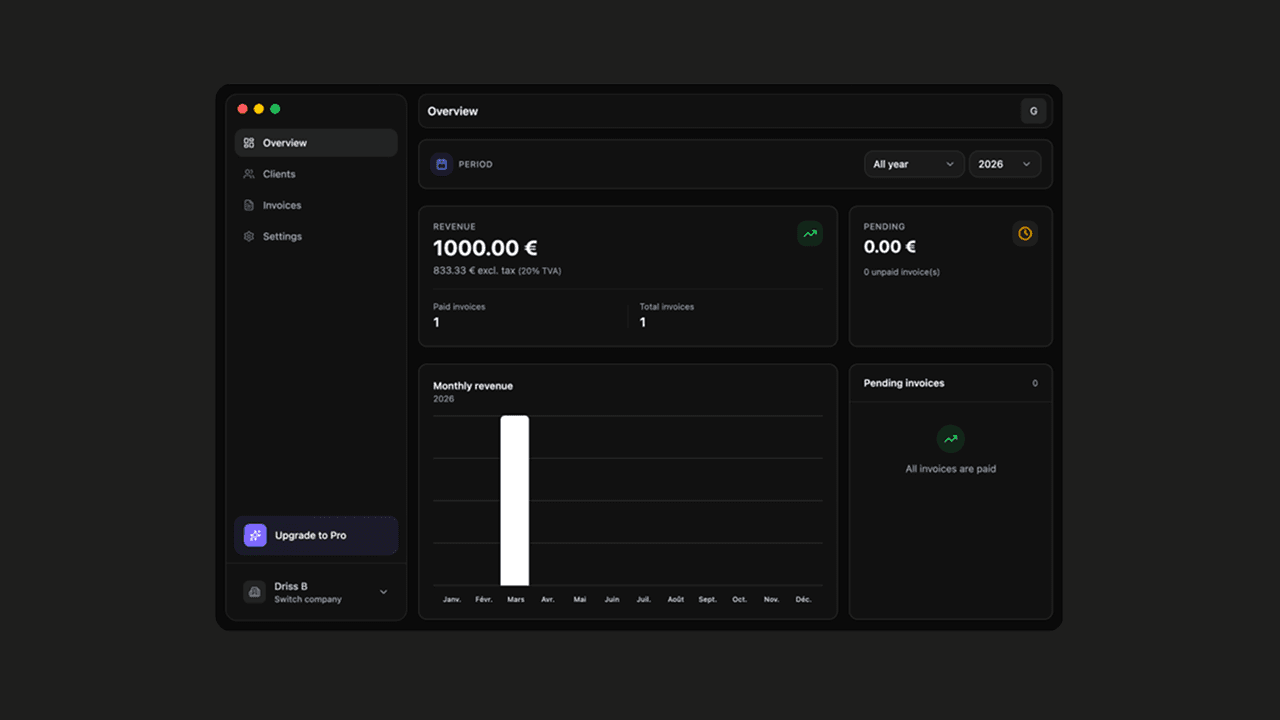Click the green icon above All invoices are paid

pyautogui.click(x=950, y=439)
